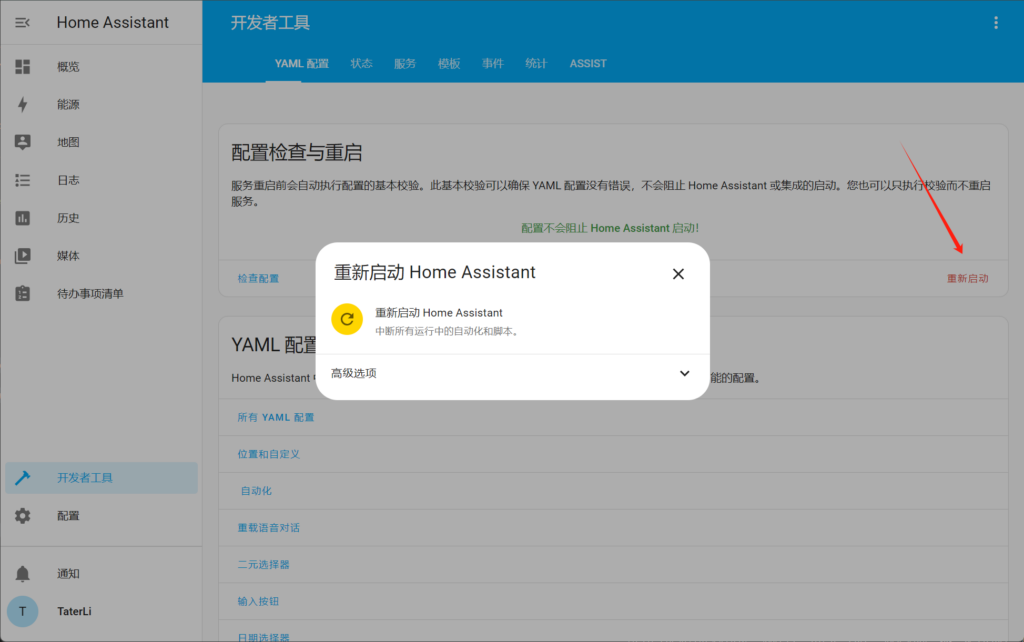This screenshot has height=642, width=1024.
Task: Open 概览 in the sidebar
Action: [69, 67]
